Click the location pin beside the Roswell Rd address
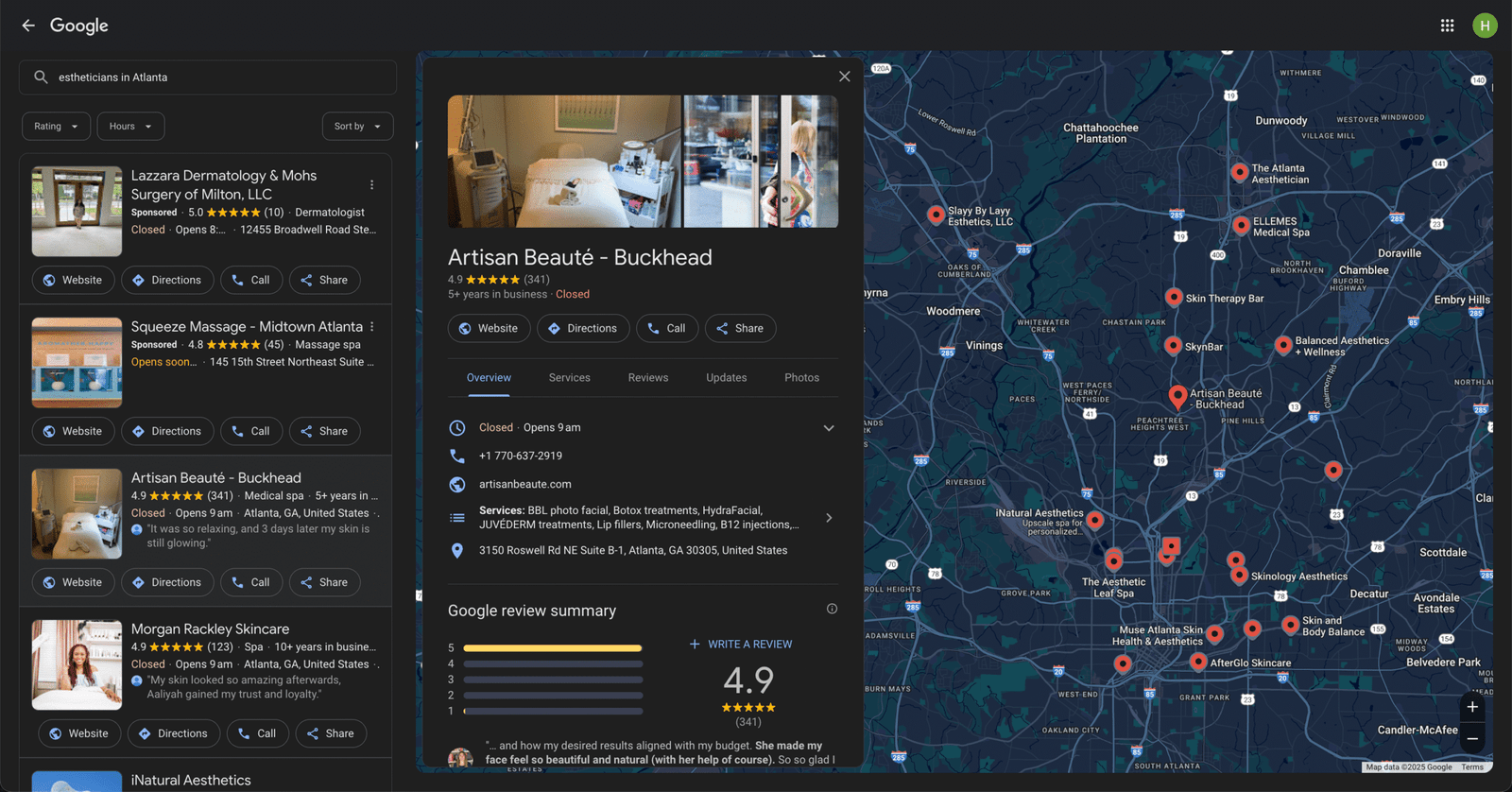 pos(457,550)
